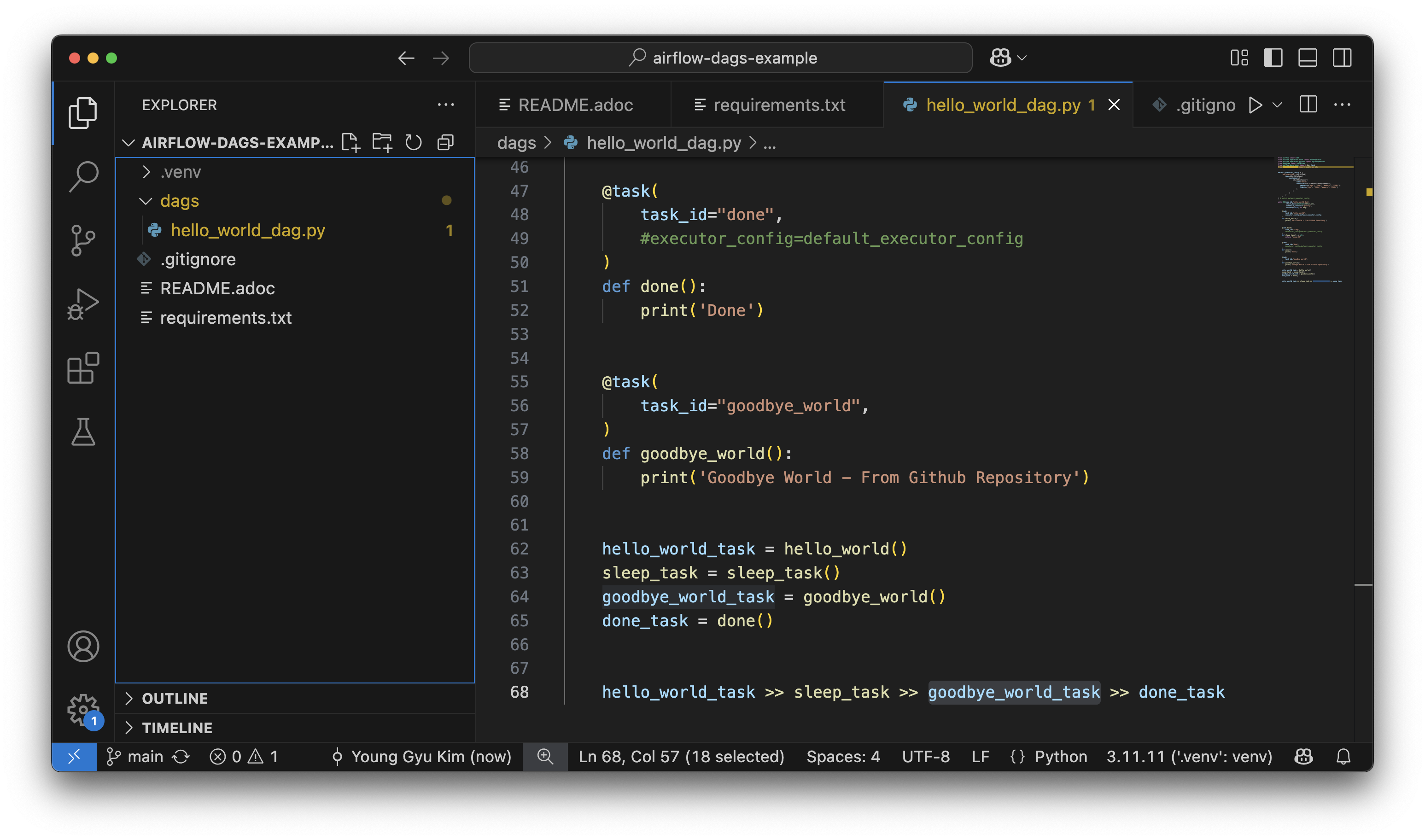Change encoding via UTF-8
Viewport: 1425px width, 840px height.
tap(926, 756)
